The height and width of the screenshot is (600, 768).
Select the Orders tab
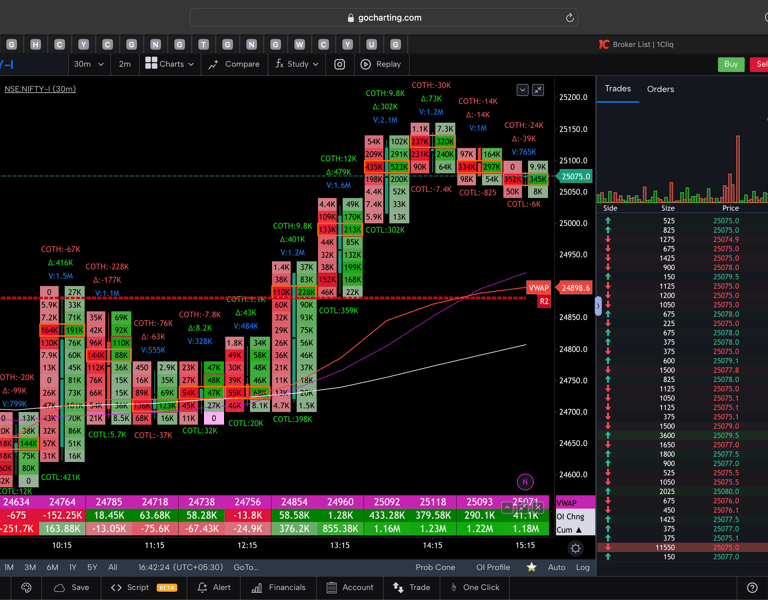[660, 89]
